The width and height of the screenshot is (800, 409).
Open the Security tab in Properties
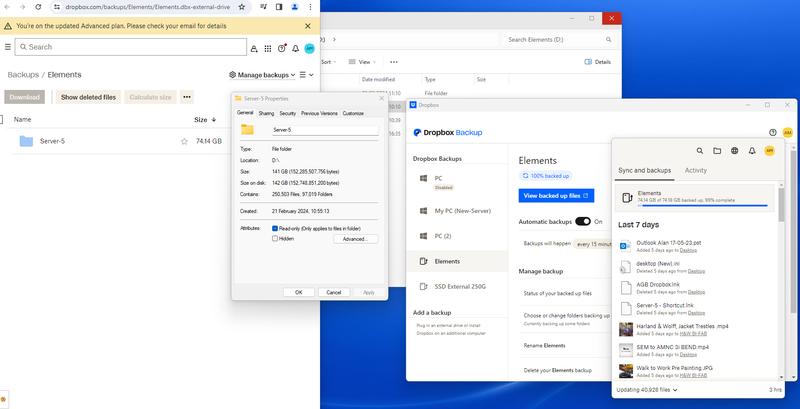(x=287, y=113)
